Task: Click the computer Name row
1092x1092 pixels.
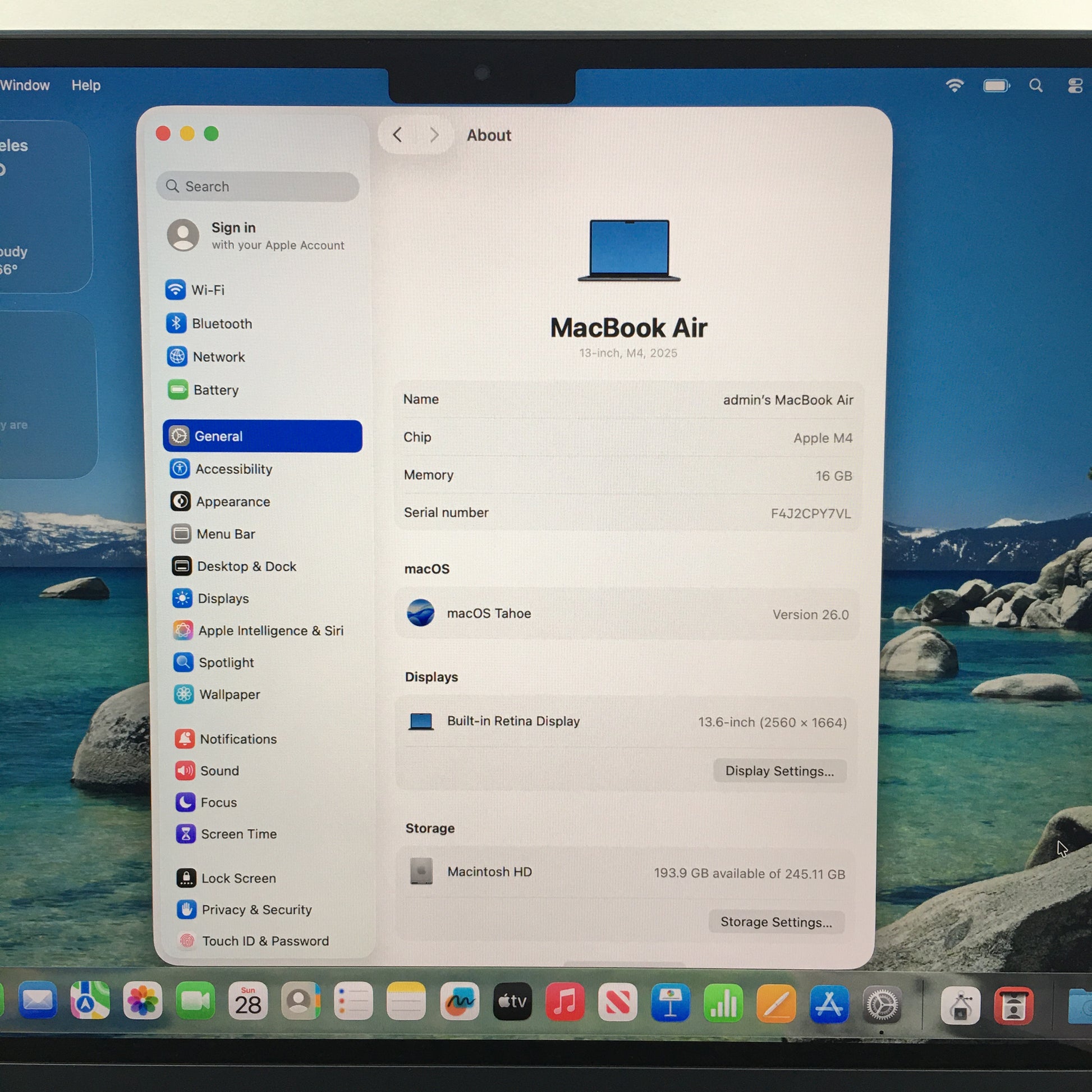Action: point(627,400)
